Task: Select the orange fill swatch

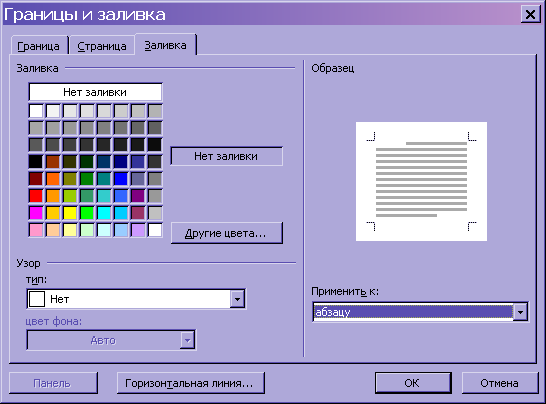Action: [x=53, y=179]
